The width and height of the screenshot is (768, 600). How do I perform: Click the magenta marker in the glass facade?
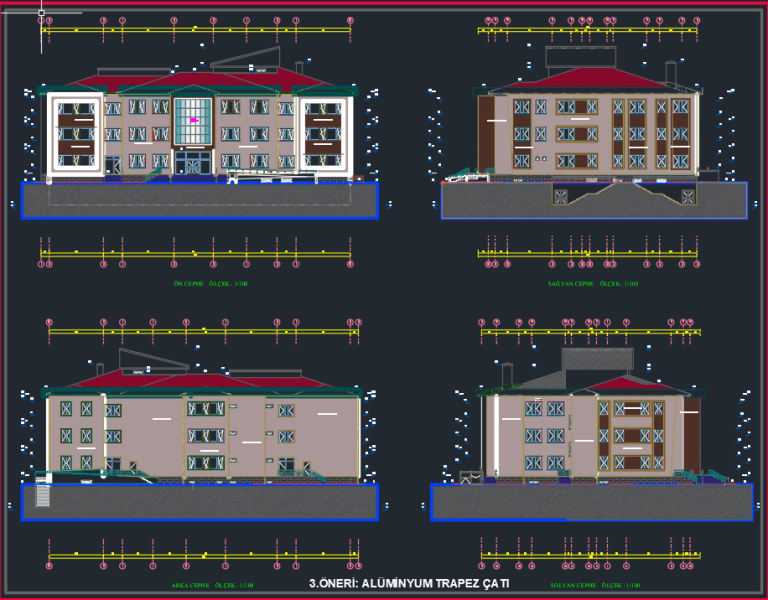195,120
